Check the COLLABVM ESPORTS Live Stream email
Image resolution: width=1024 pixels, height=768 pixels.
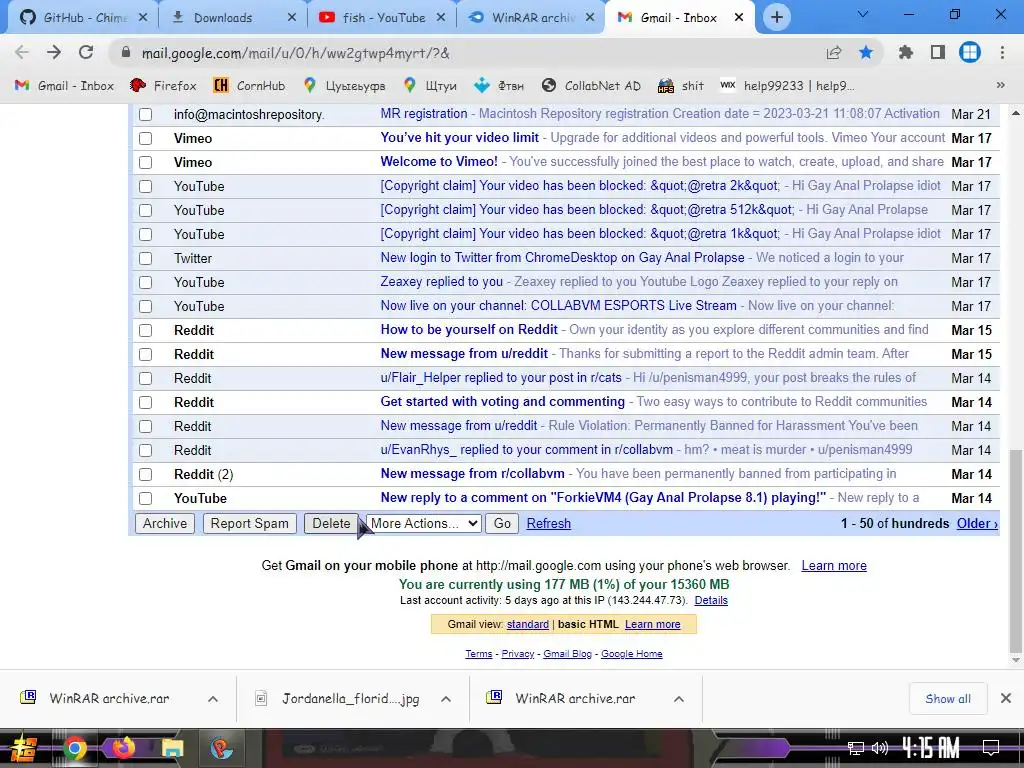146,306
